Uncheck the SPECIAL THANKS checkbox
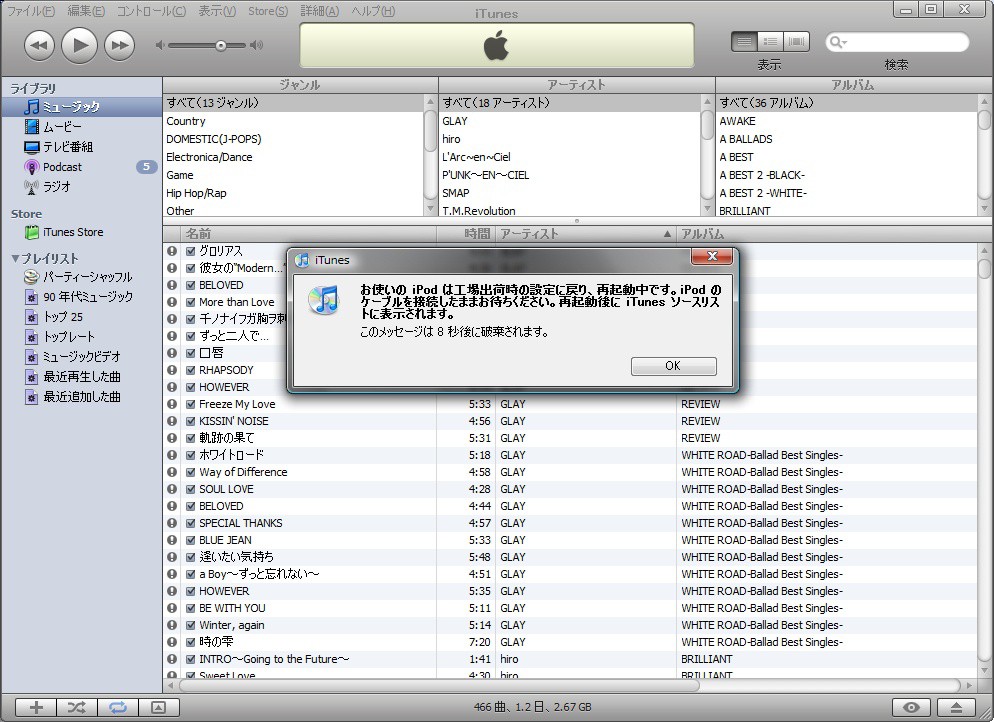 click(190, 523)
